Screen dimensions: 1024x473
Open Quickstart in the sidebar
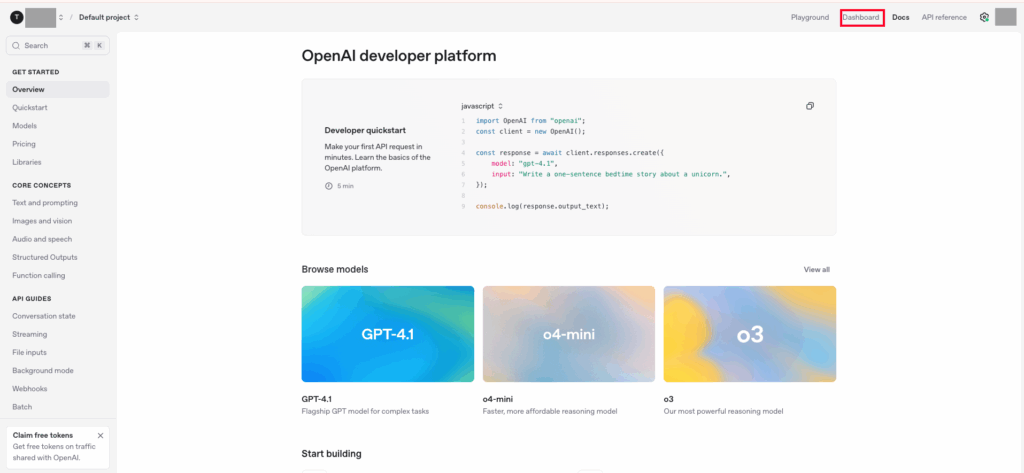tap(30, 107)
